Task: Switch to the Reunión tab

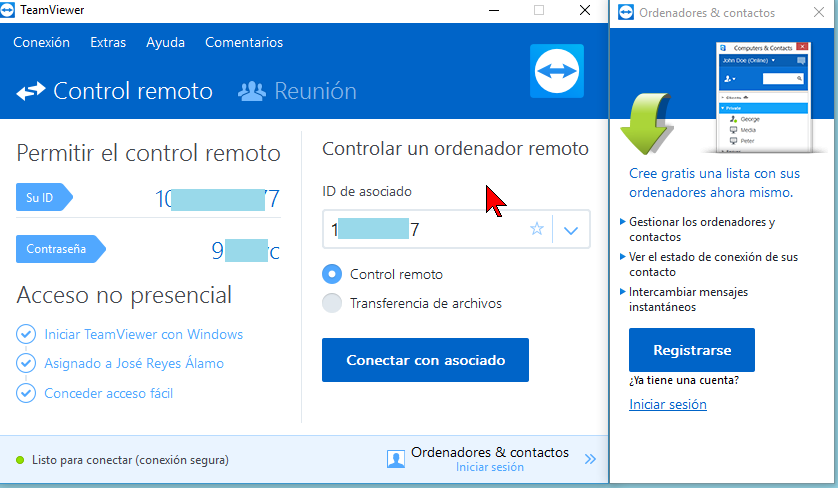Action: click(297, 91)
